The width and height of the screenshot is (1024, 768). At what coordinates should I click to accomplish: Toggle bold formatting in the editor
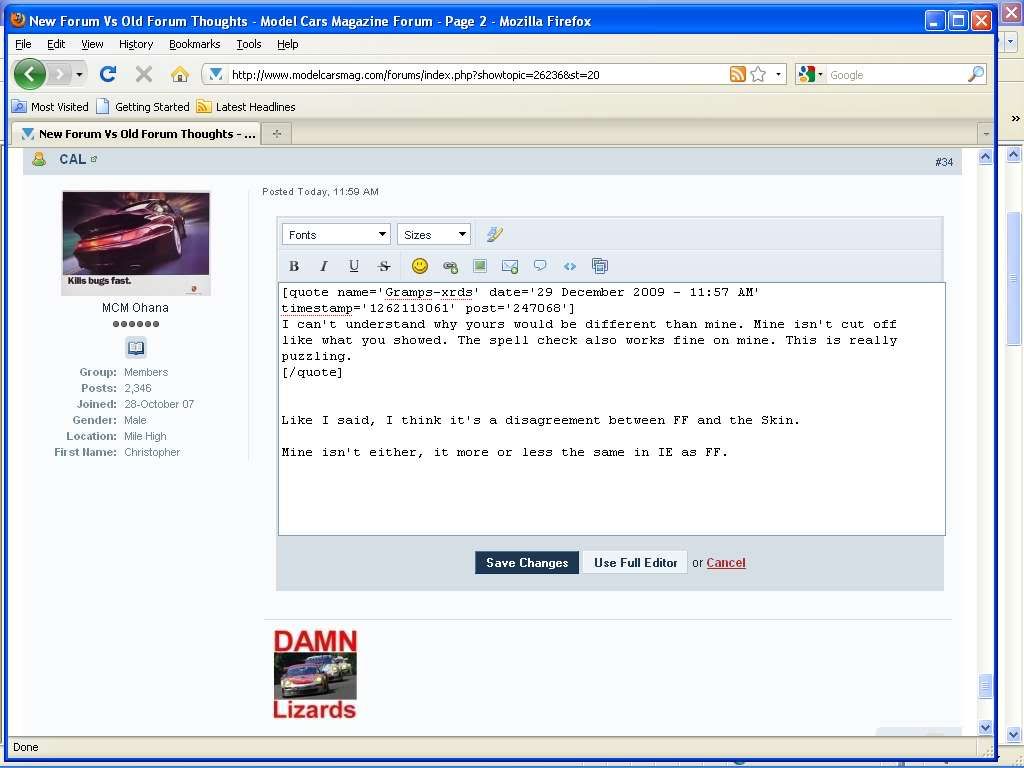294,266
